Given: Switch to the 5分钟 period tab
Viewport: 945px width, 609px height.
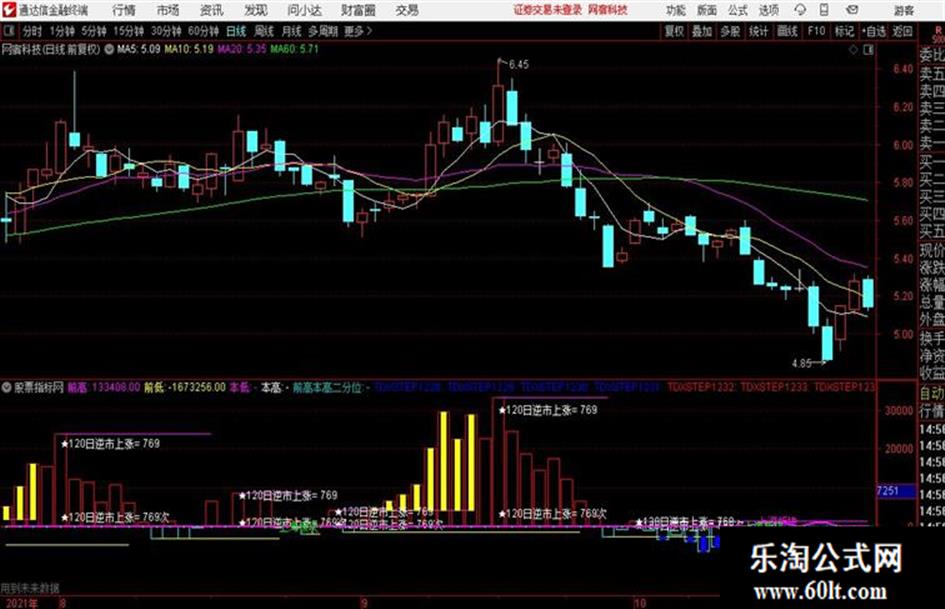Looking at the screenshot, I should pyautogui.click(x=94, y=31).
